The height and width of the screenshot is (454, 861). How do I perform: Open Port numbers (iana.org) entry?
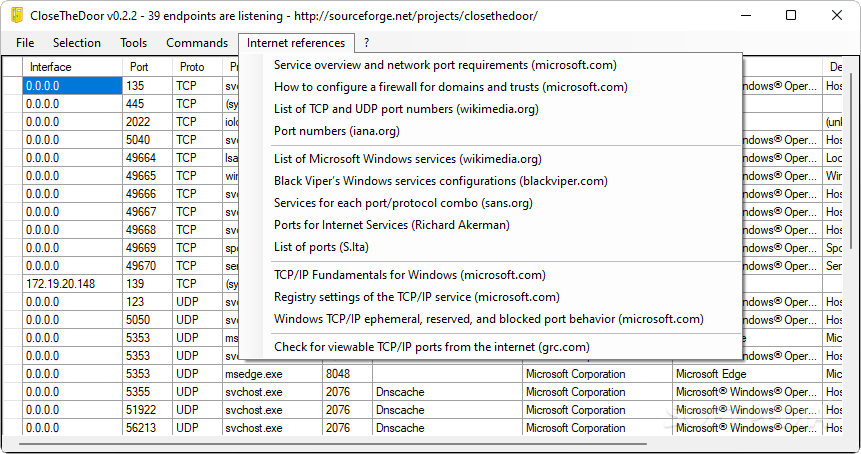pos(337,131)
